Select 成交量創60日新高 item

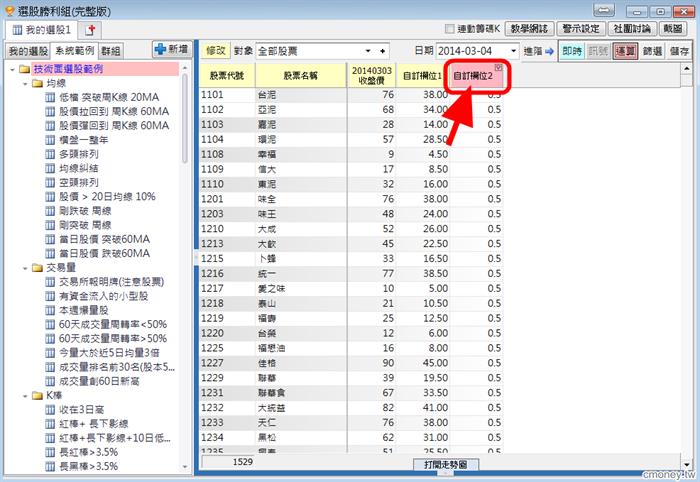point(99,382)
